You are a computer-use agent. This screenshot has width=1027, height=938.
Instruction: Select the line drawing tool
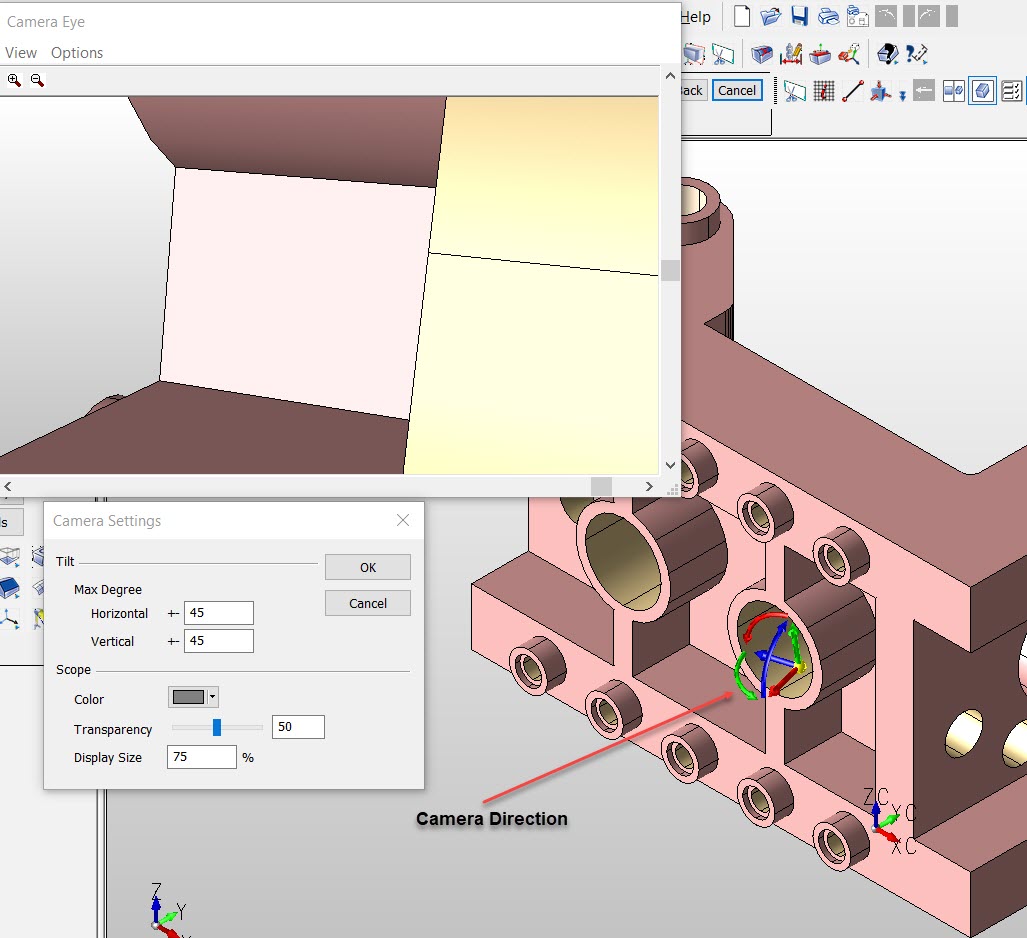click(x=855, y=90)
